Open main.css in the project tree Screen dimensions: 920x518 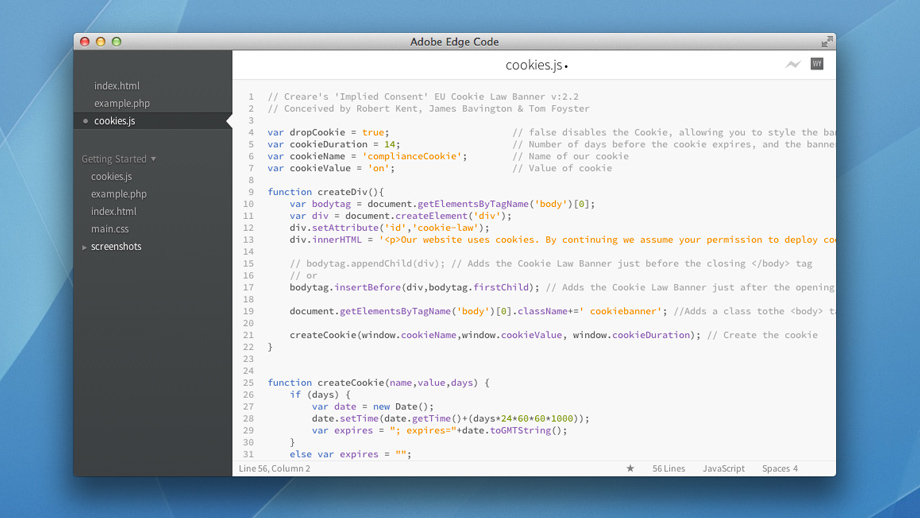(x=110, y=229)
